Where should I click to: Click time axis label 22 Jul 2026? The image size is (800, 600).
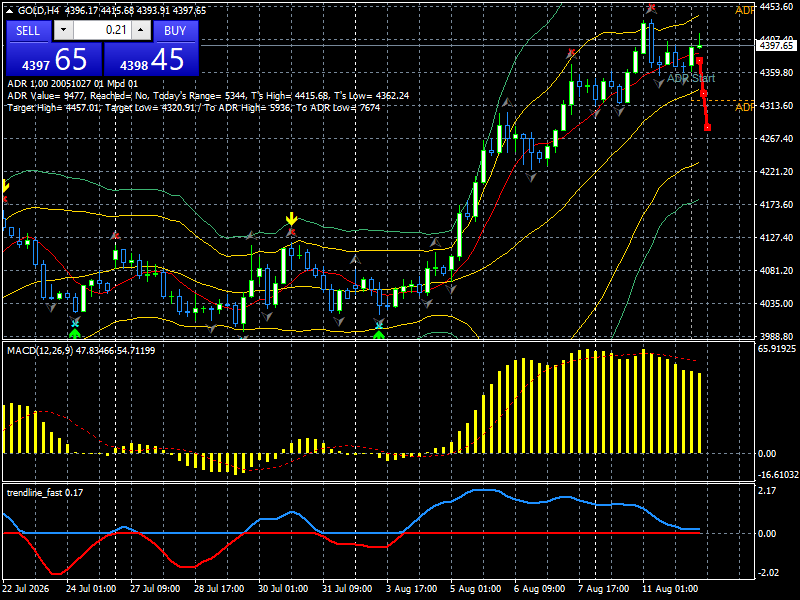[x=26, y=588]
